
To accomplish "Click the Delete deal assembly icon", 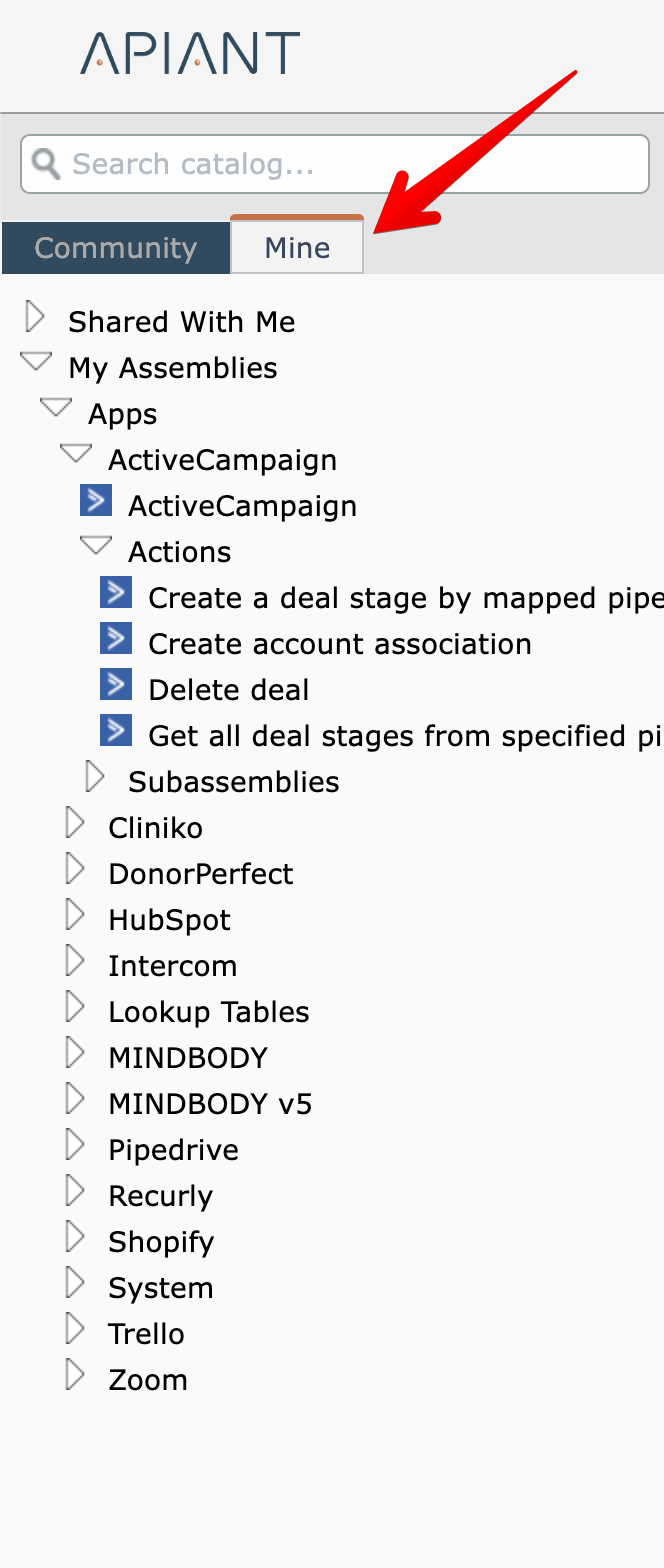I will [x=116, y=685].
